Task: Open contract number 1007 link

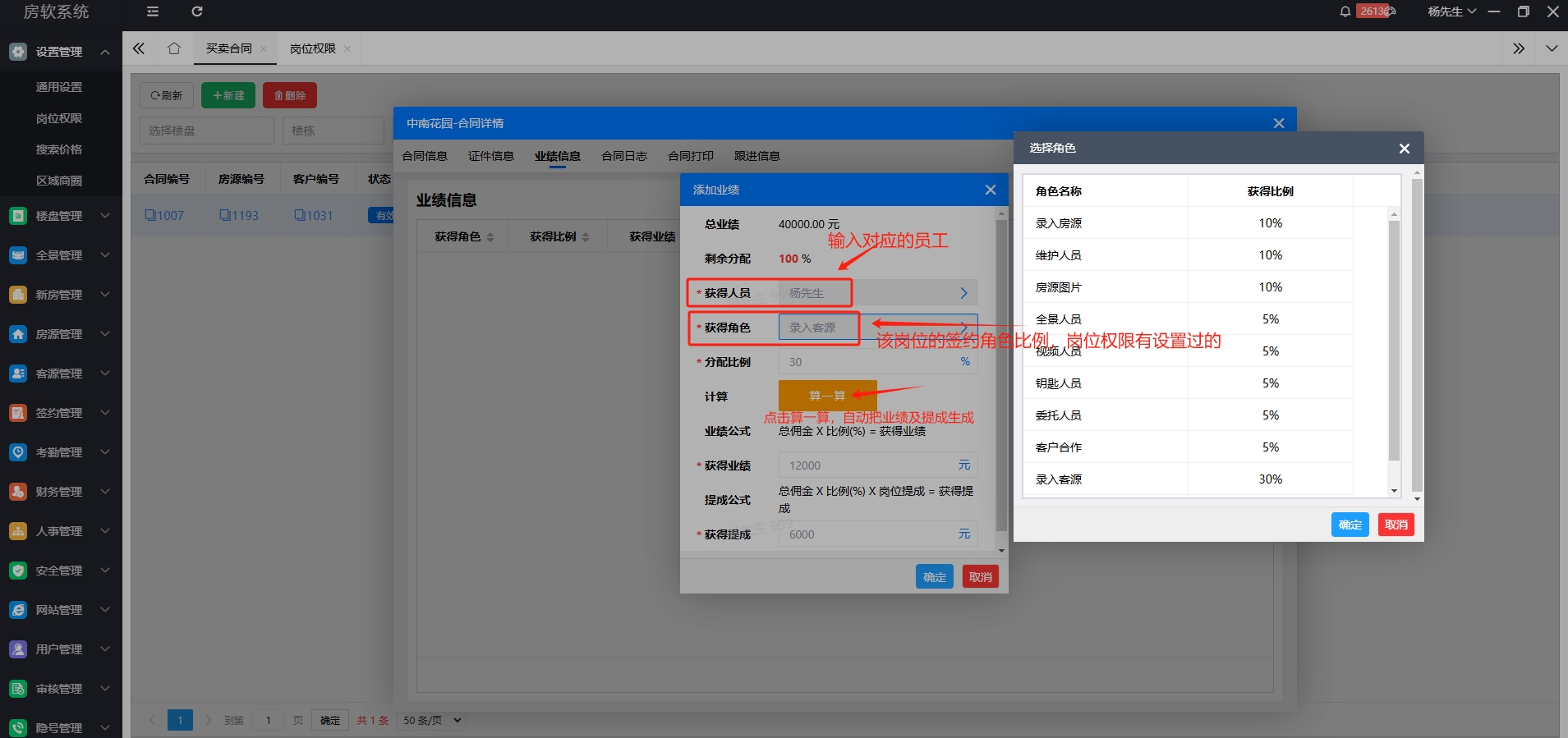Action: [x=164, y=216]
